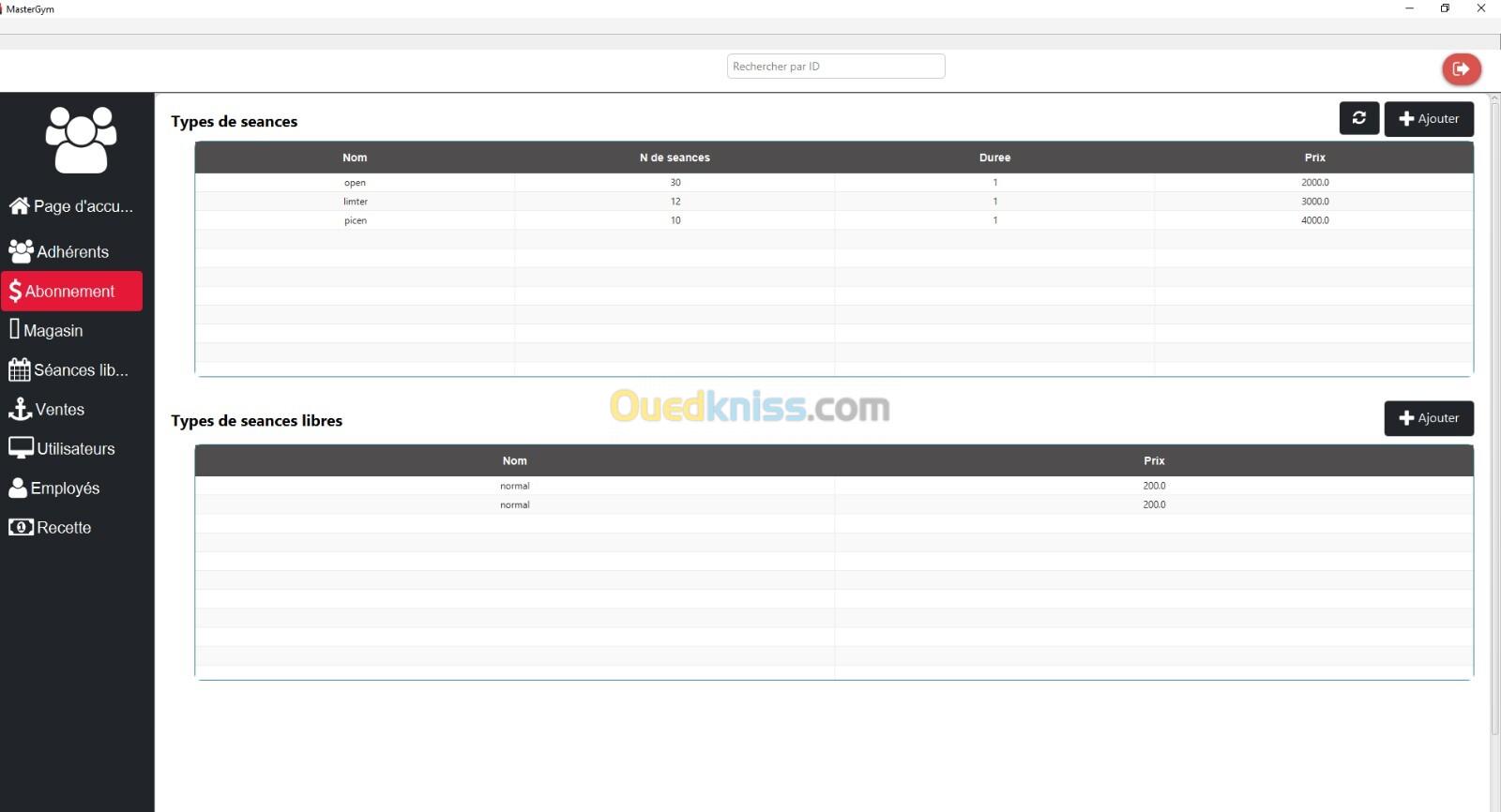The image size is (1501, 812).
Task: Click the 2000.0 price cell
Action: 1314,183
